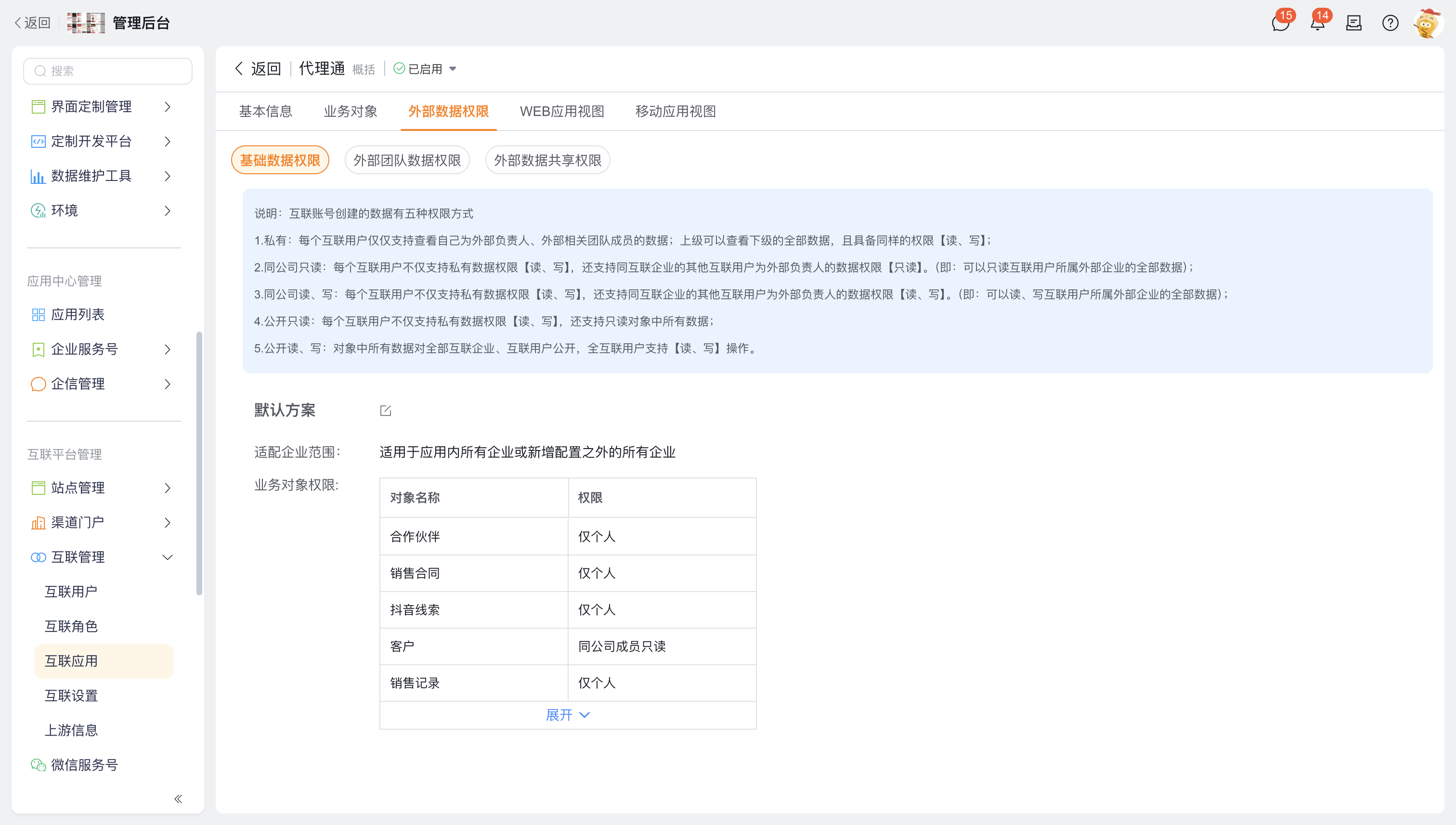Viewport: 1456px width, 825px height.
Task: Click the 界面定制管理 sidebar icon
Action: [38, 106]
